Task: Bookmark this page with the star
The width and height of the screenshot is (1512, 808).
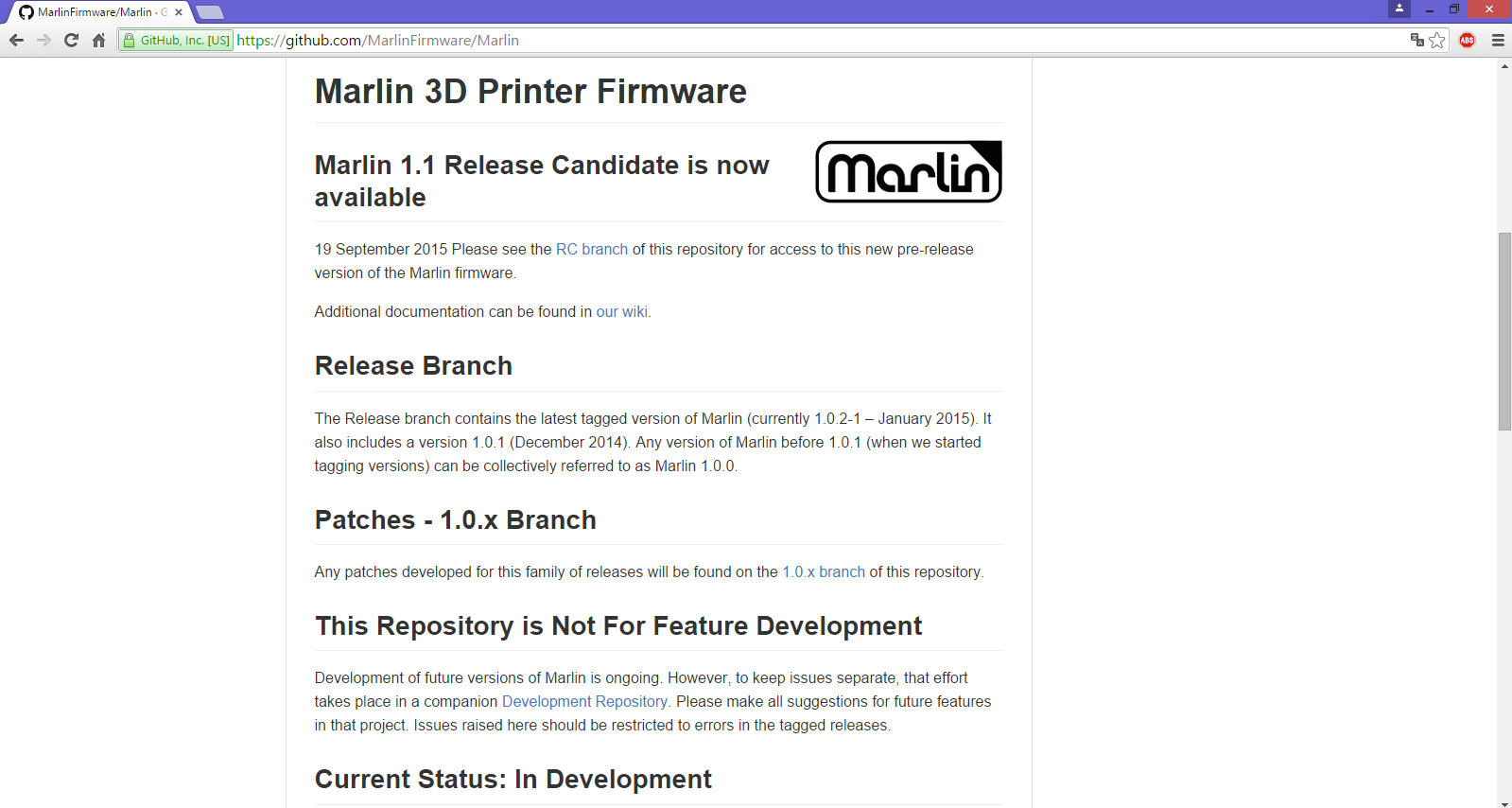Action: 1437,40
